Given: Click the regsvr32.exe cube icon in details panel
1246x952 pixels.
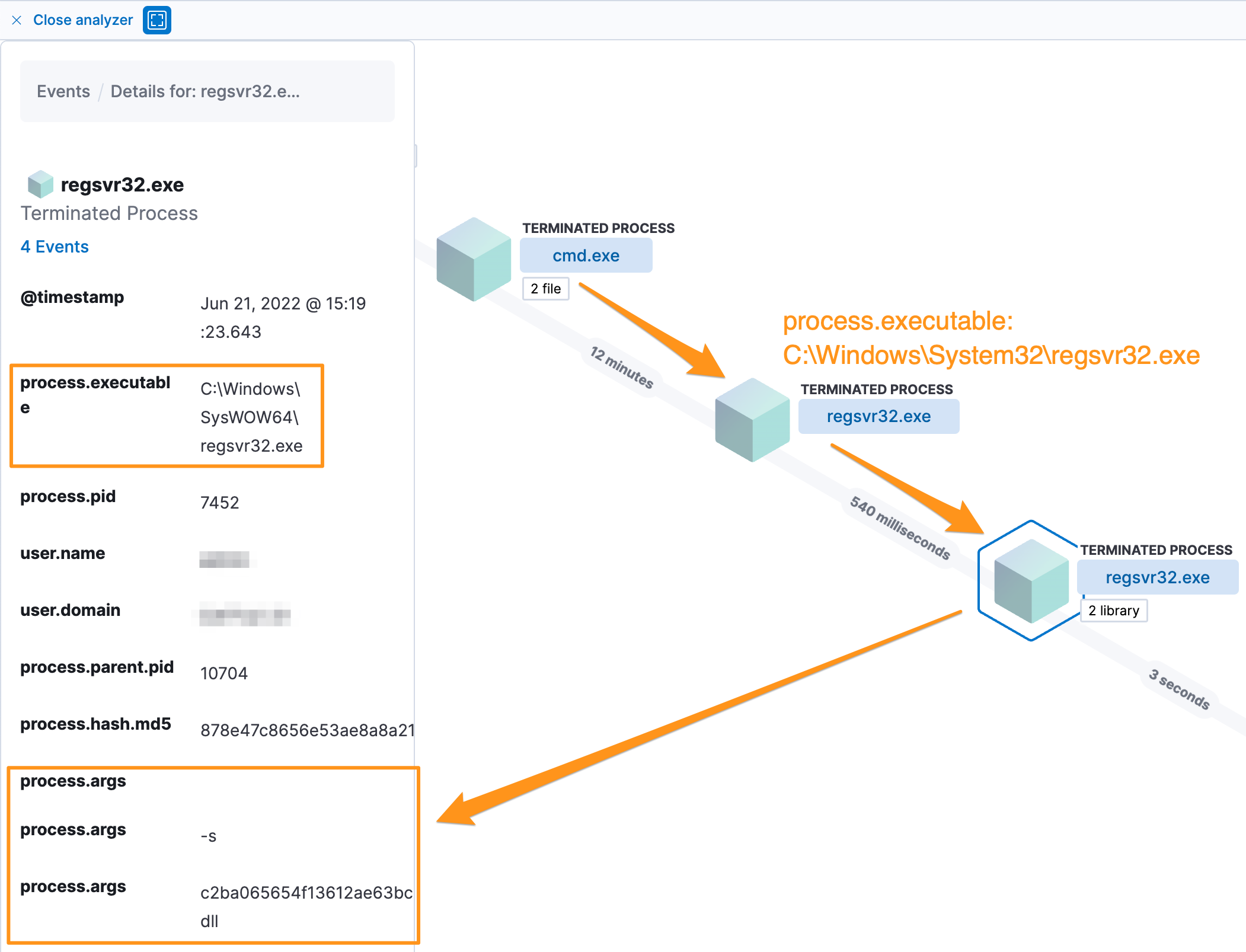Looking at the screenshot, I should 40,184.
